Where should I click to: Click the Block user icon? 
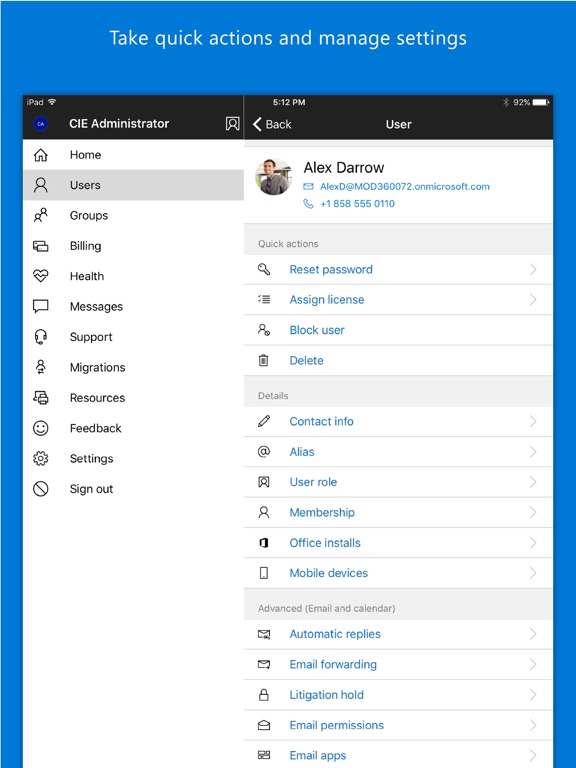click(x=264, y=330)
